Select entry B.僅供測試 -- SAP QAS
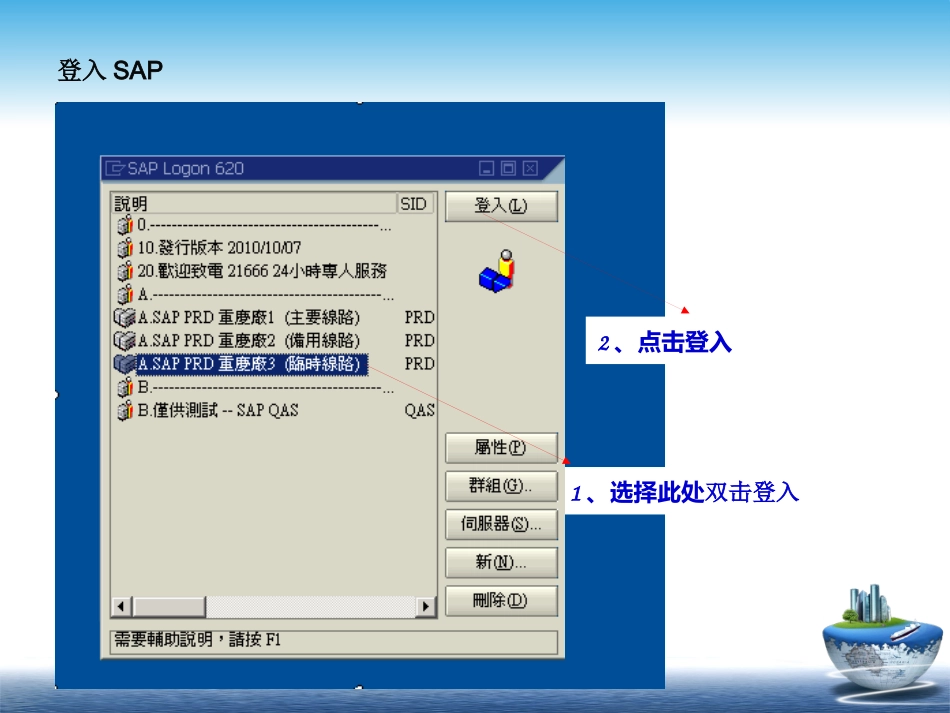Viewport: 950px width, 713px height. tap(218, 410)
